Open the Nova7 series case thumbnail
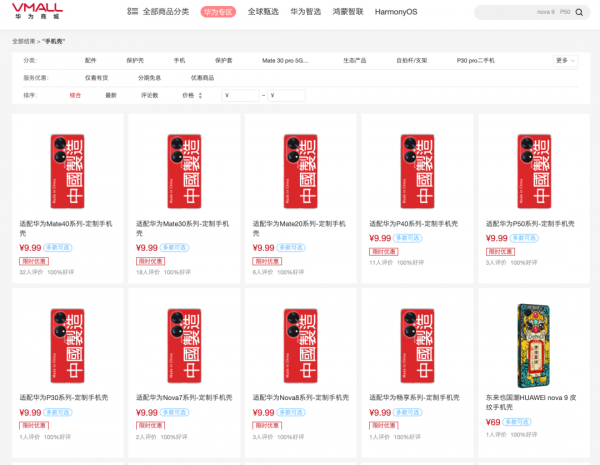This screenshot has width=600, height=465. (x=184, y=346)
